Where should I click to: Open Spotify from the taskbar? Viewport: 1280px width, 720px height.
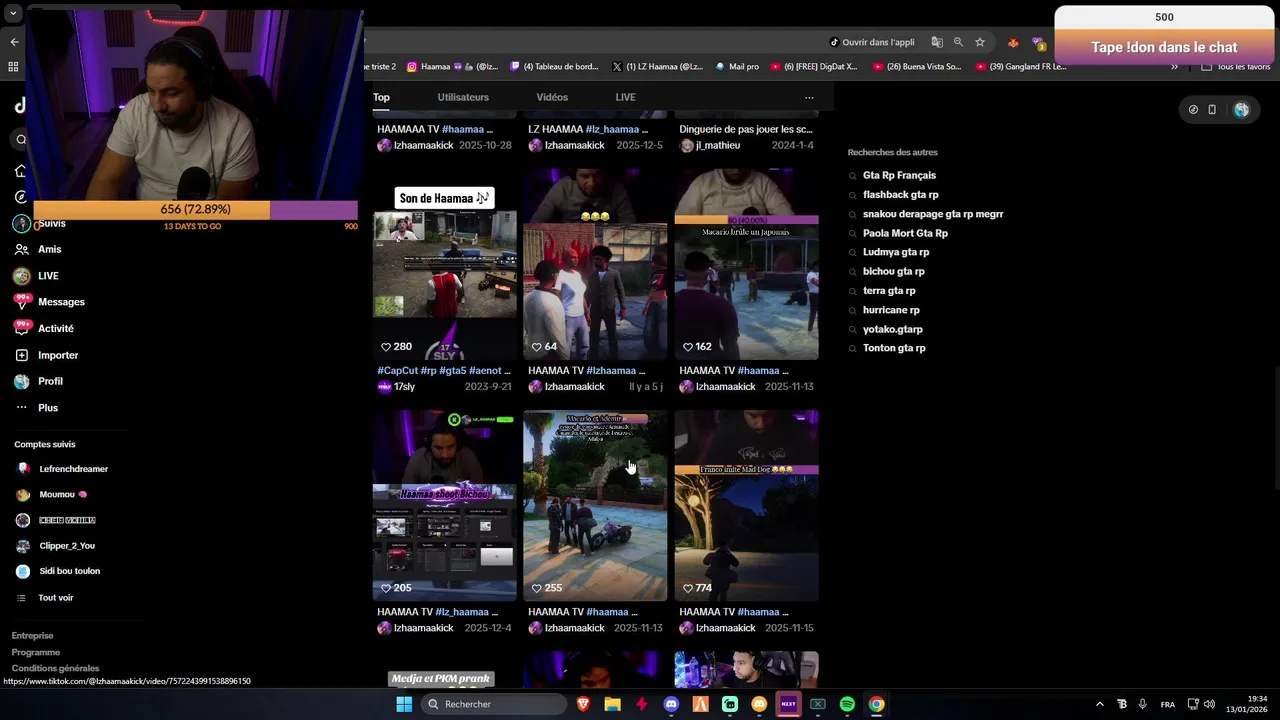tap(847, 704)
